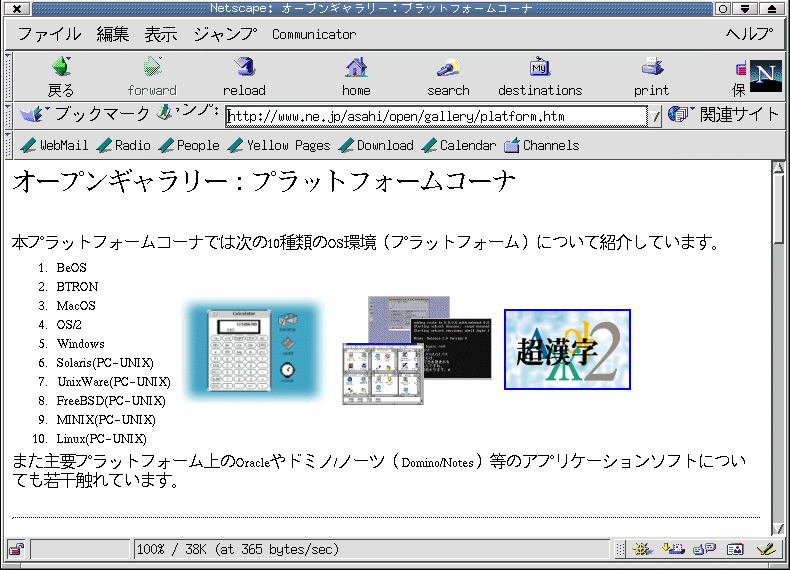Click list item Linux(PC-UNIX)

click(x=101, y=439)
